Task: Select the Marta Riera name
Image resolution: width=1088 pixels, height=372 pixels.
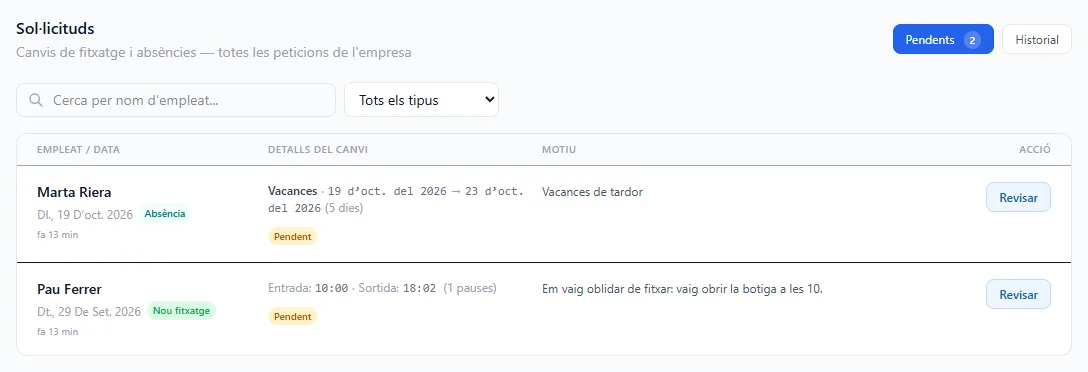Action: click(74, 192)
